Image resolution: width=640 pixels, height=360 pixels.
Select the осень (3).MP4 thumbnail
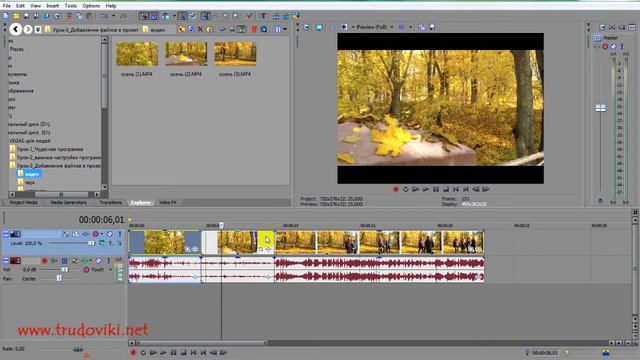[x=235, y=54]
